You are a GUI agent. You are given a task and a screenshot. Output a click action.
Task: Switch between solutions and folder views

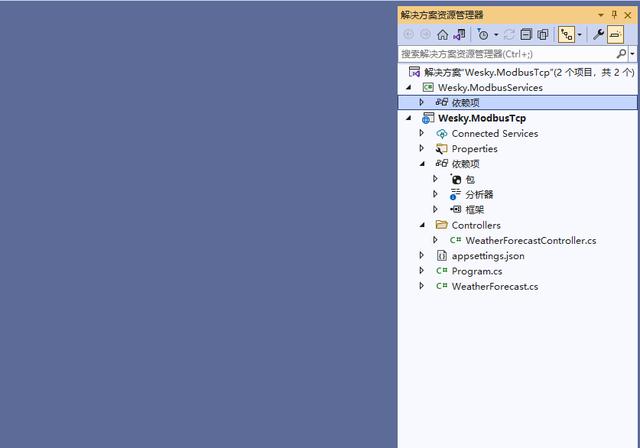(460, 35)
